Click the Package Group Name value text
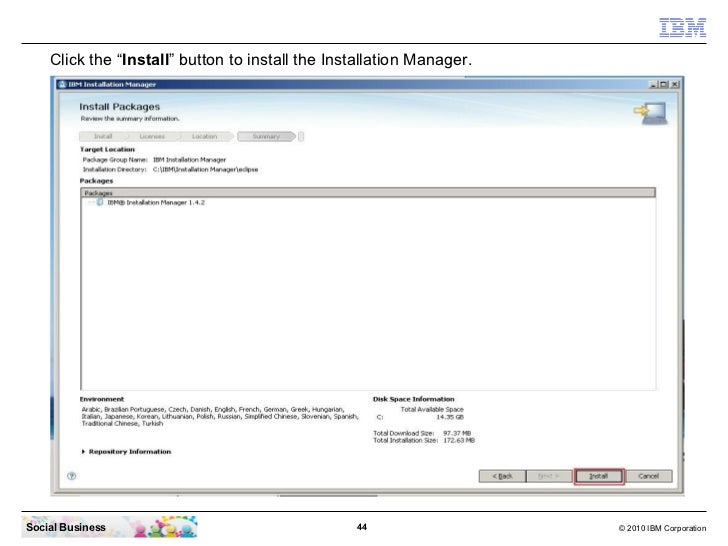Screen dimensions: 728x546 click(x=189, y=160)
